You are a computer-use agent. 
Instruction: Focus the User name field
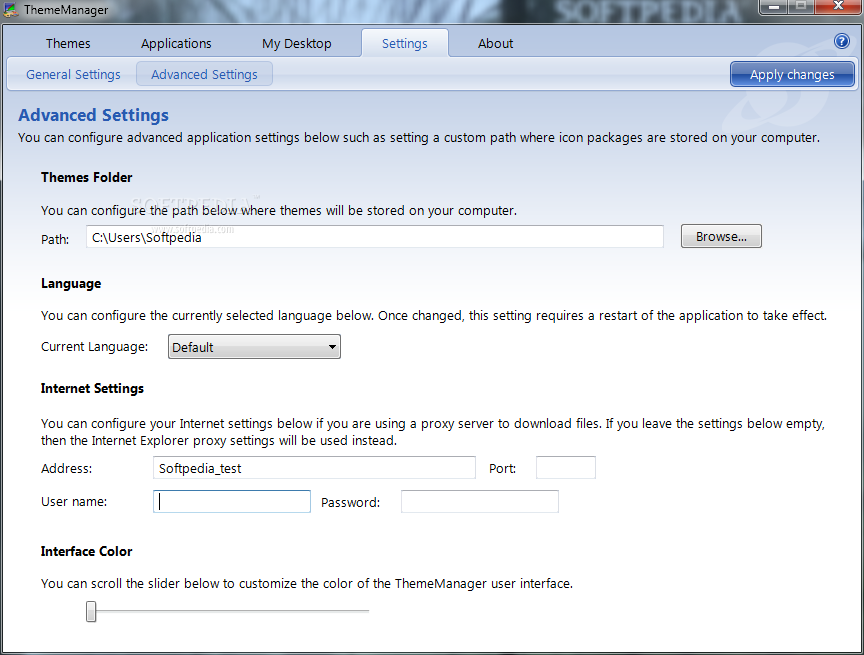point(232,501)
